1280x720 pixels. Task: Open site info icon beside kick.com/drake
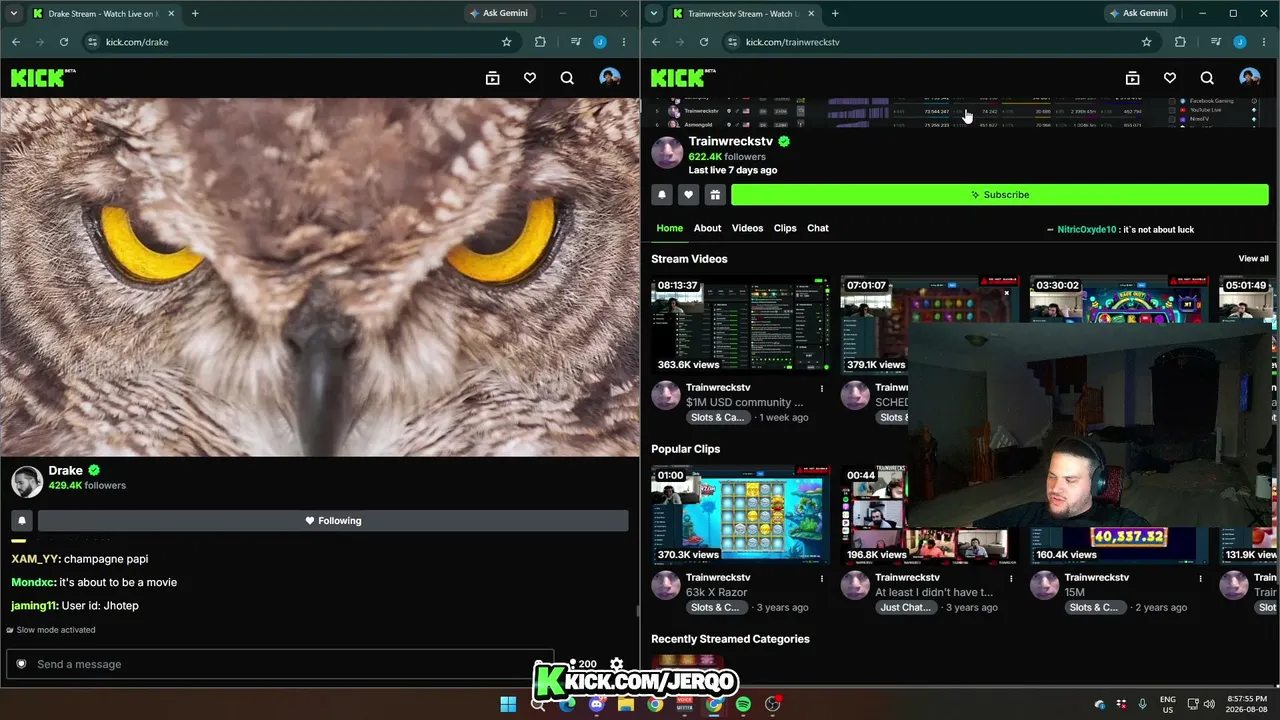[93, 42]
